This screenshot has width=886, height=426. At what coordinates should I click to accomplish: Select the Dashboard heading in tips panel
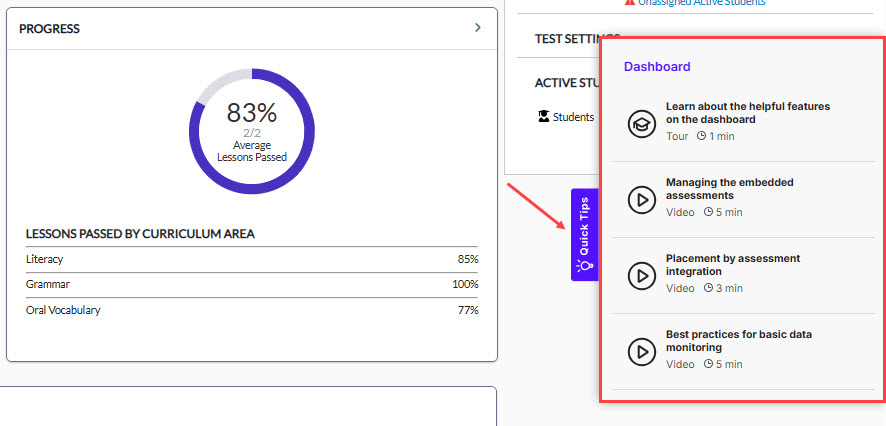[x=657, y=67]
